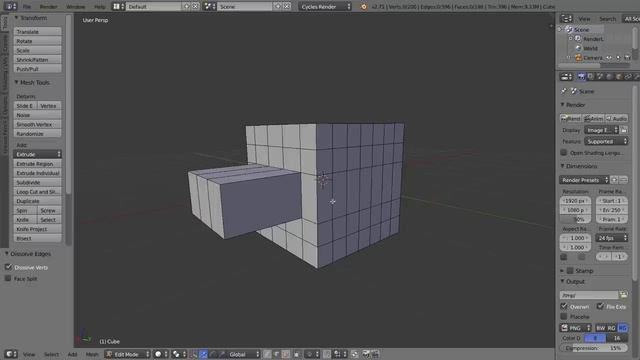
Task: Open the Extrude dropdown
Action: (x=37, y=154)
